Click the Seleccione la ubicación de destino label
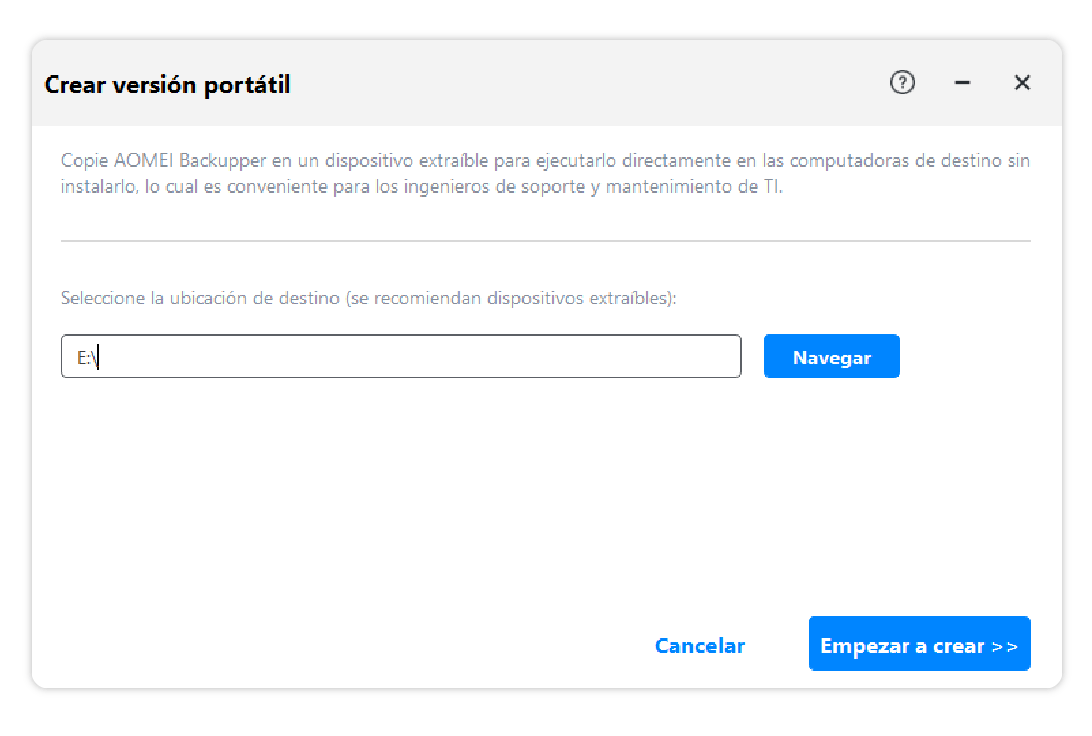This screenshot has width=1092, height=736. point(200,299)
